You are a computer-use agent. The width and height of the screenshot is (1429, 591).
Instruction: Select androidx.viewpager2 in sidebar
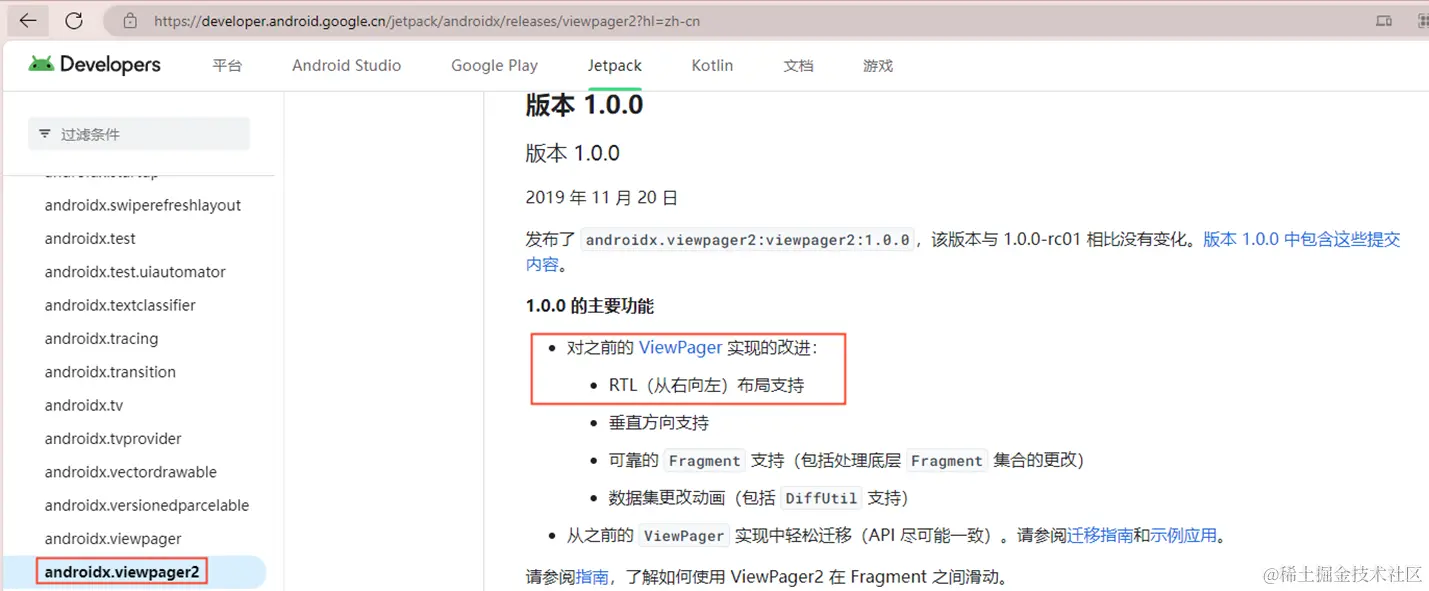coord(122,572)
